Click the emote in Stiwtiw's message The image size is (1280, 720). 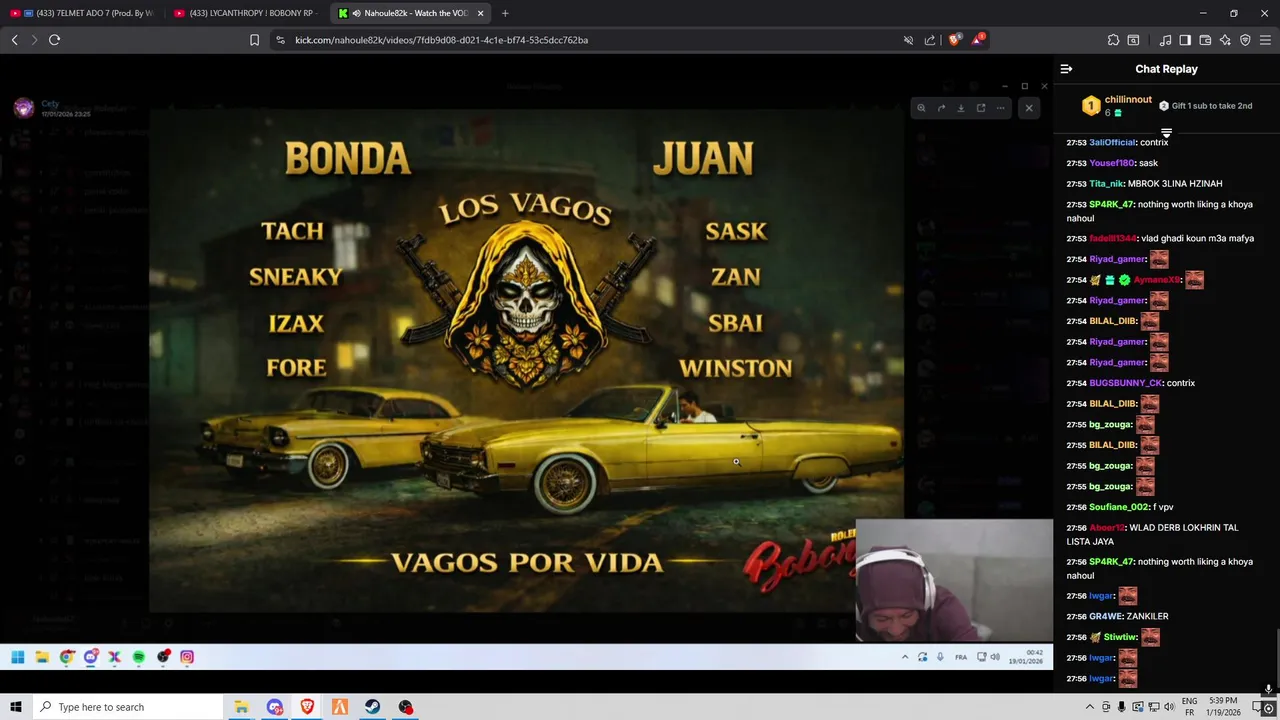[x=1151, y=637]
